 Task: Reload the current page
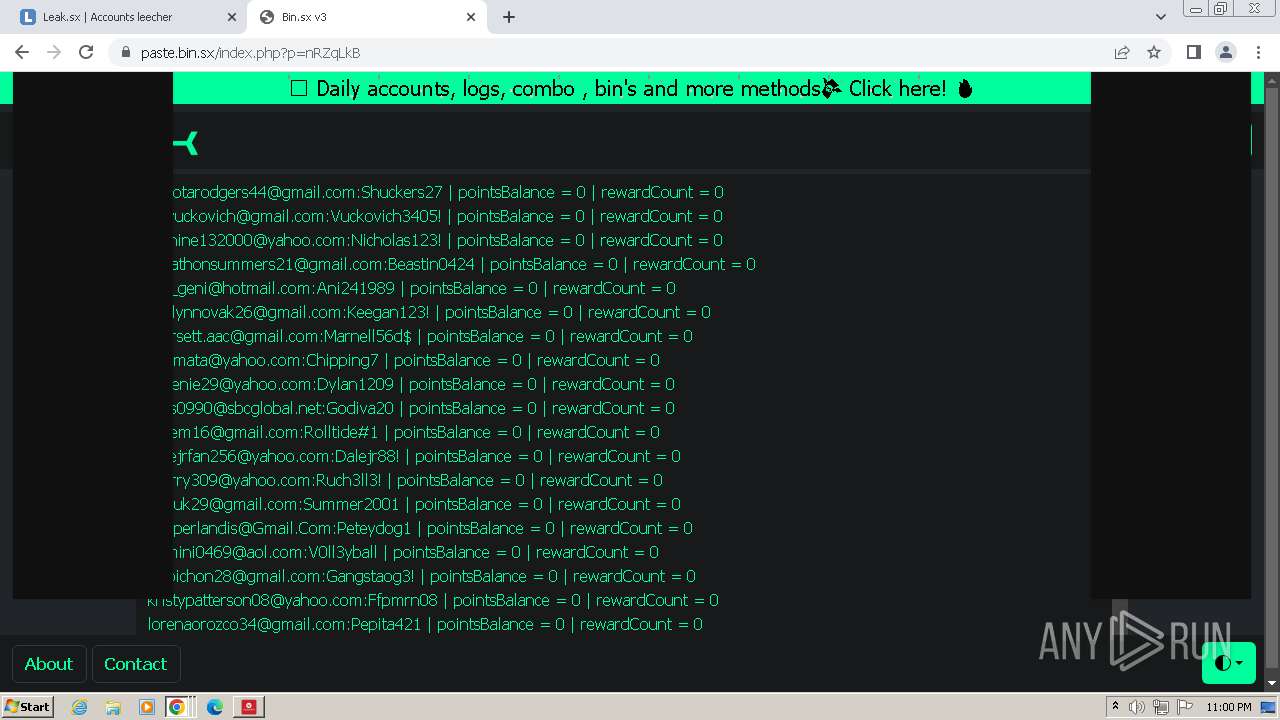click(86, 52)
